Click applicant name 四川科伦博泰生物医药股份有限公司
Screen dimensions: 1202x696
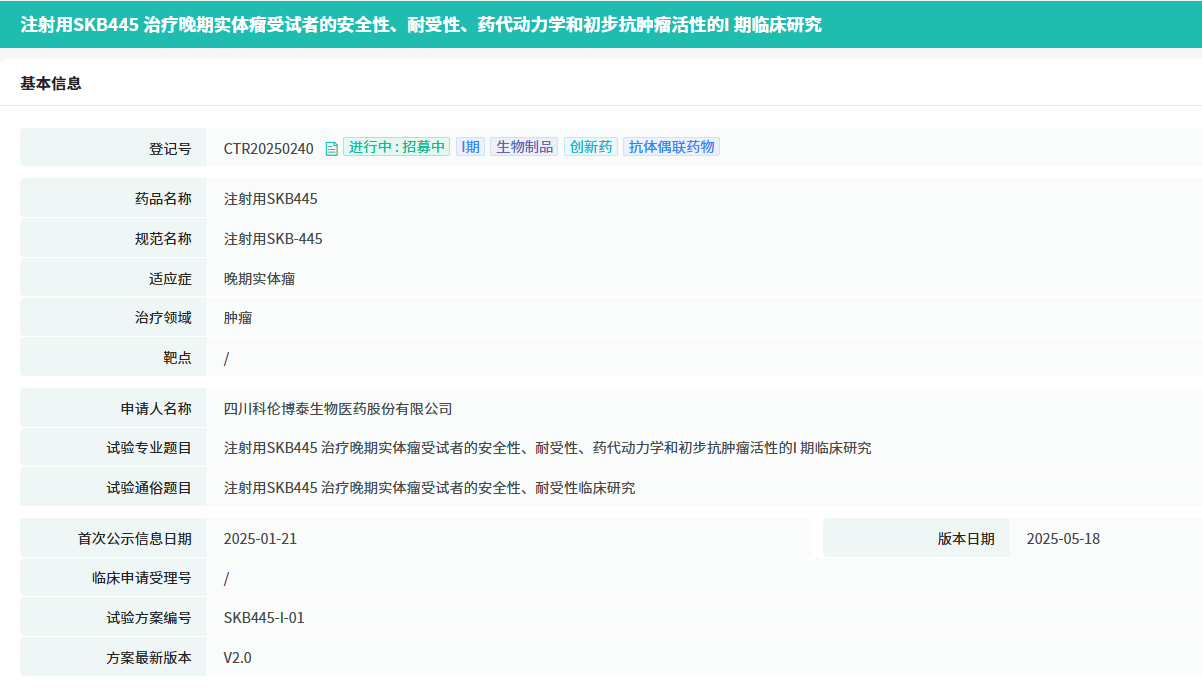338,408
